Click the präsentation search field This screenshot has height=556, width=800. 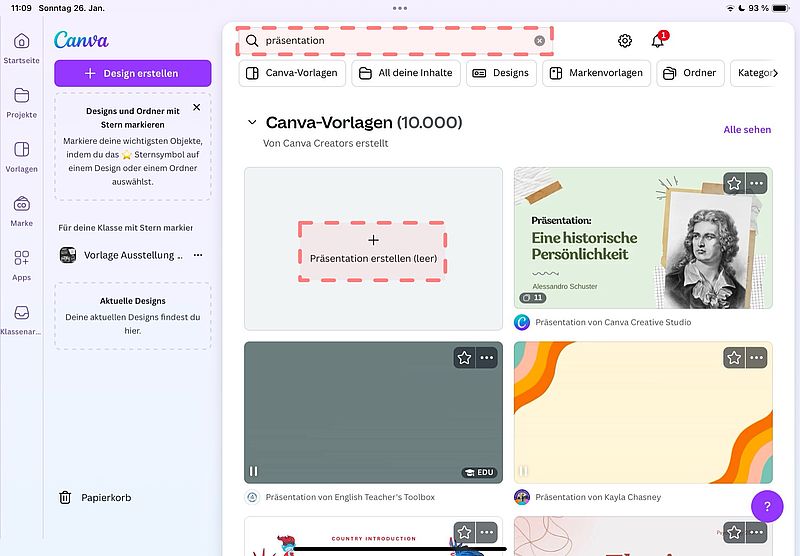click(x=394, y=41)
